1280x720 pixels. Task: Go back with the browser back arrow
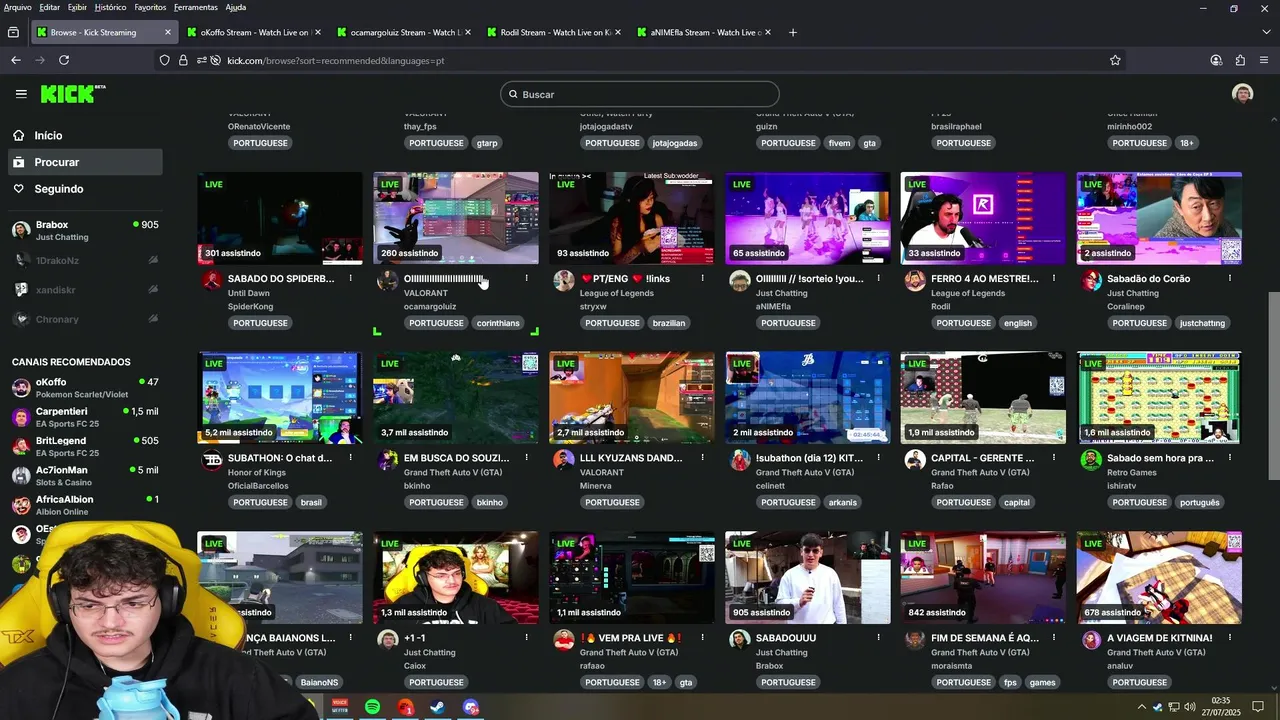(16, 60)
